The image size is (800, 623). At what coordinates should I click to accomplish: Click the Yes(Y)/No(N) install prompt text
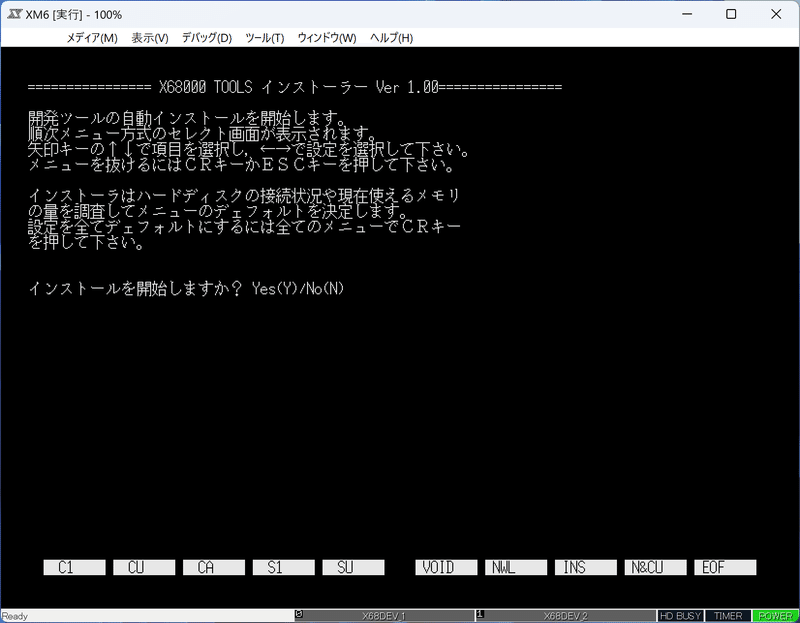(298, 289)
